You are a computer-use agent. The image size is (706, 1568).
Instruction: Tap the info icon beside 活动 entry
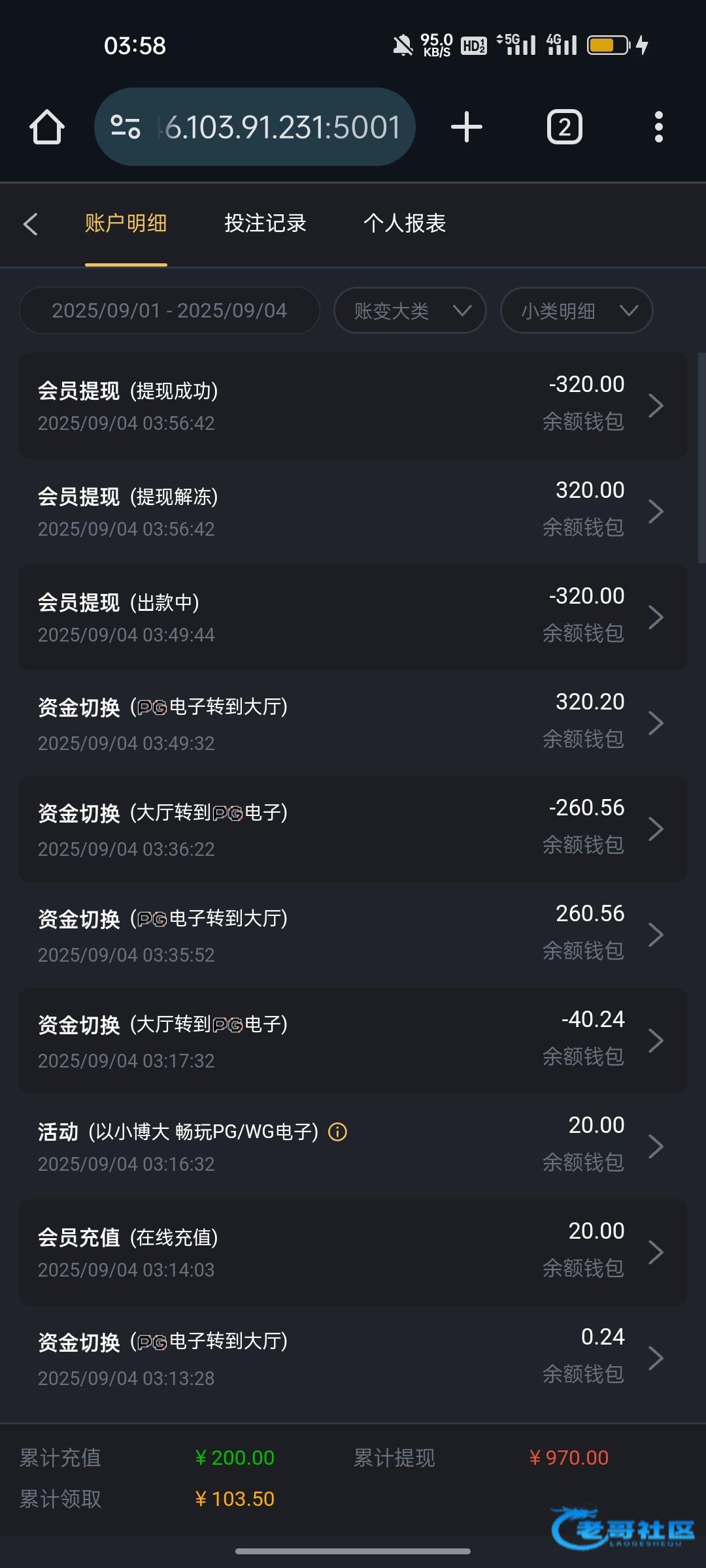(337, 1132)
